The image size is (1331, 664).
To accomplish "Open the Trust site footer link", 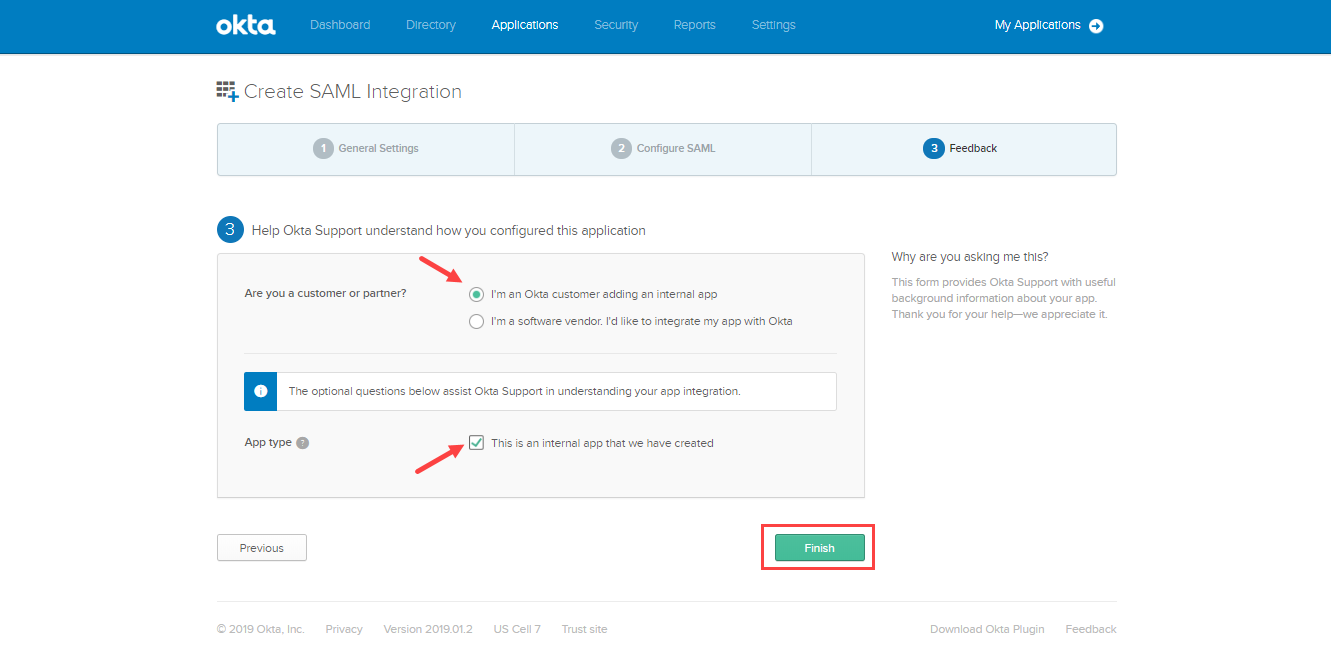I will pos(584,629).
